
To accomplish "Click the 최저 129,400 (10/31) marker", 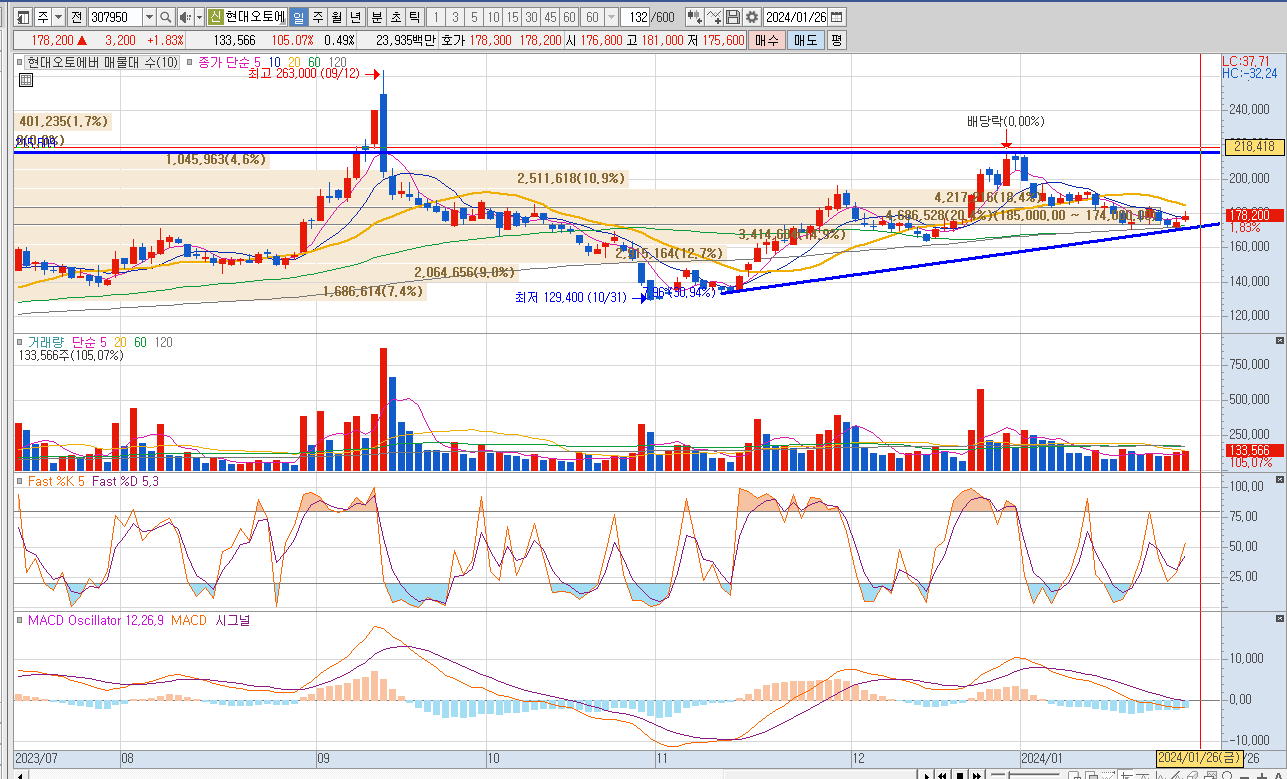I will tap(570, 297).
